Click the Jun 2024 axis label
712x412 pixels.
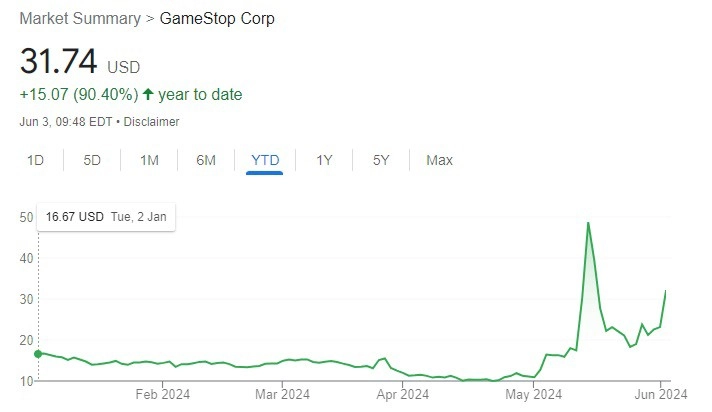(x=661, y=394)
